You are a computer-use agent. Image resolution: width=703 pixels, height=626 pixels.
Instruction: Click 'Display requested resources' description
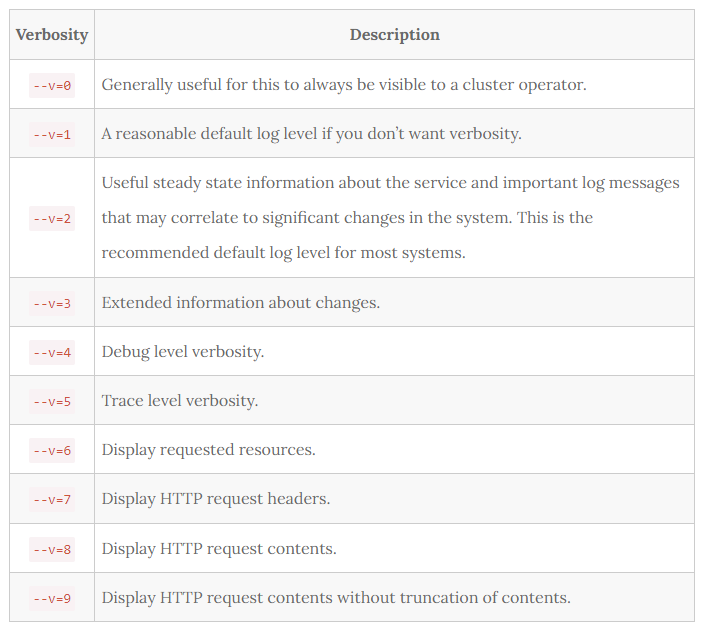coord(208,450)
